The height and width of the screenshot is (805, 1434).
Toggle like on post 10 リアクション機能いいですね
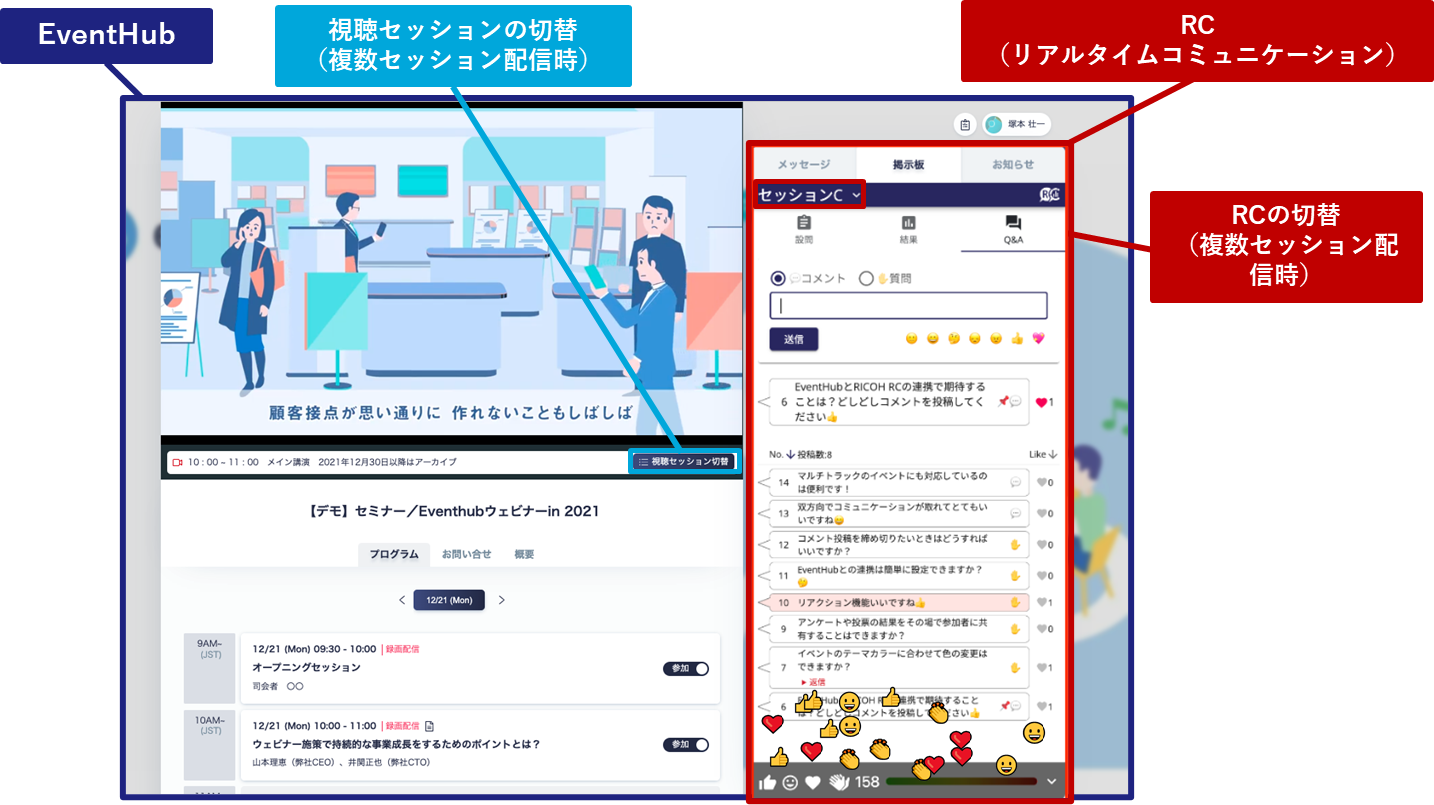pos(1041,603)
